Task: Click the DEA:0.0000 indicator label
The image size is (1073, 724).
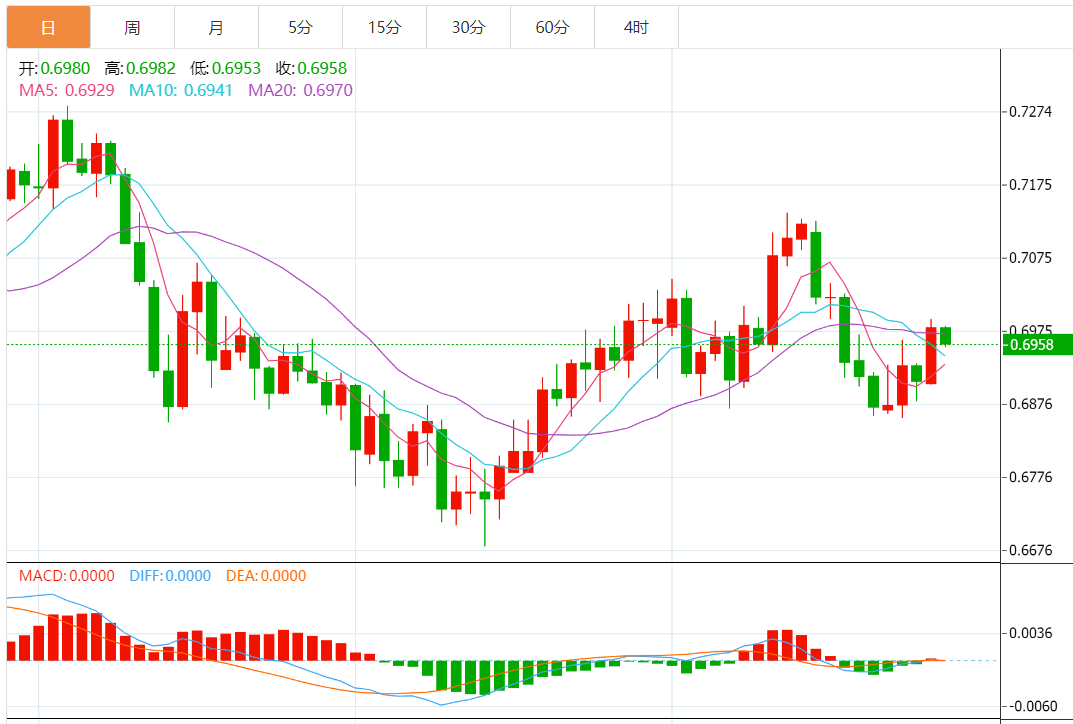Action: tap(266, 576)
